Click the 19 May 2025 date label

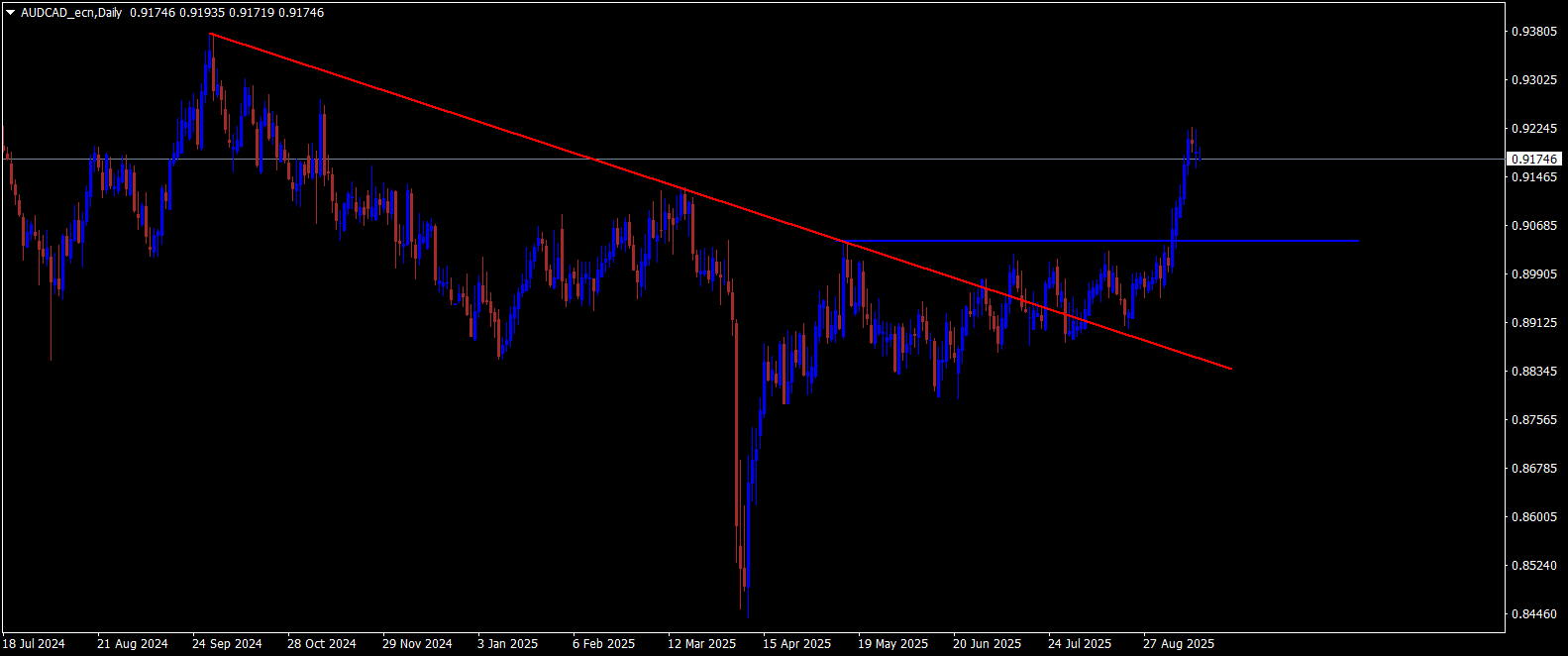pos(893,644)
